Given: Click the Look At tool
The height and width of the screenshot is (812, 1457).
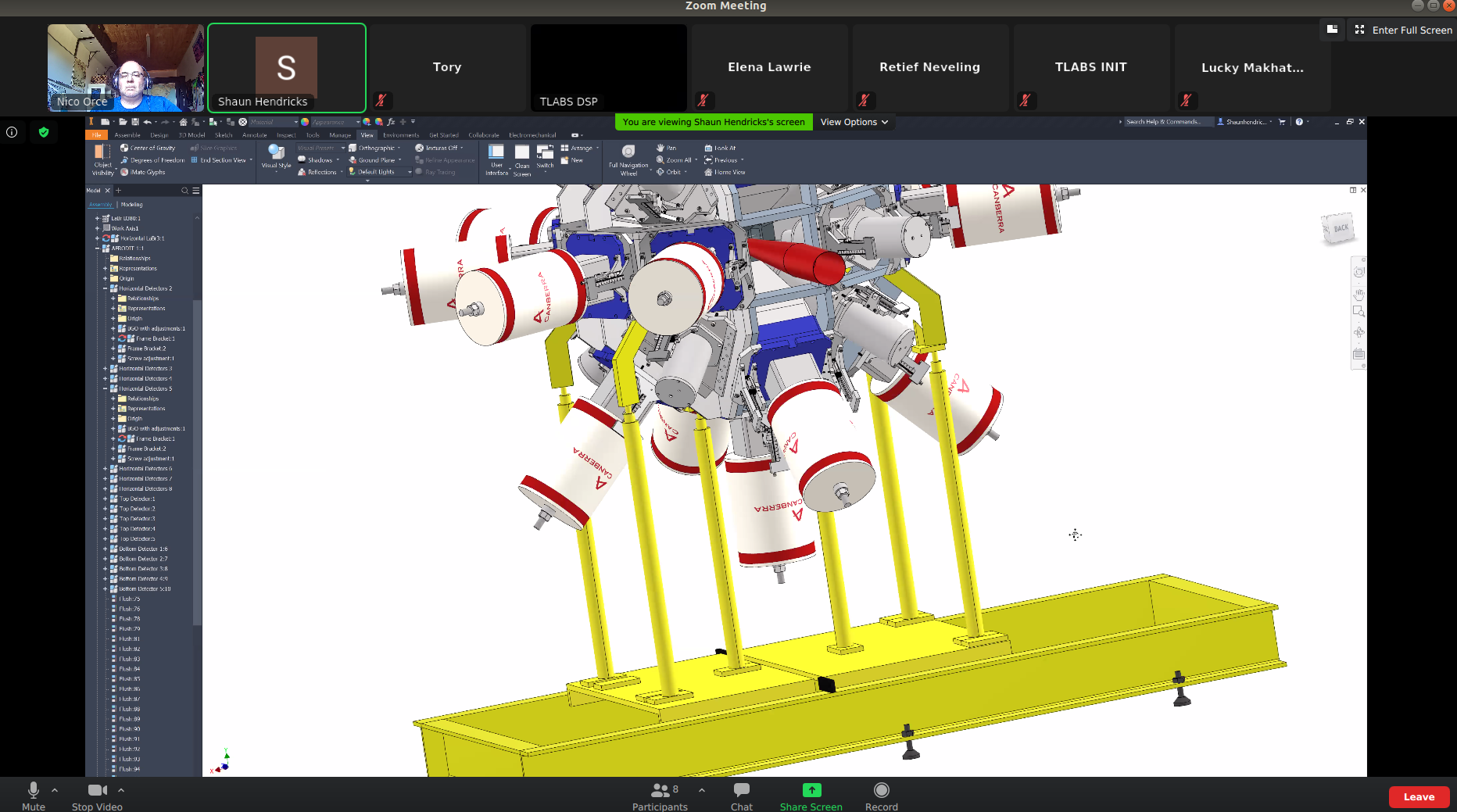Looking at the screenshot, I should click(720, 148).
